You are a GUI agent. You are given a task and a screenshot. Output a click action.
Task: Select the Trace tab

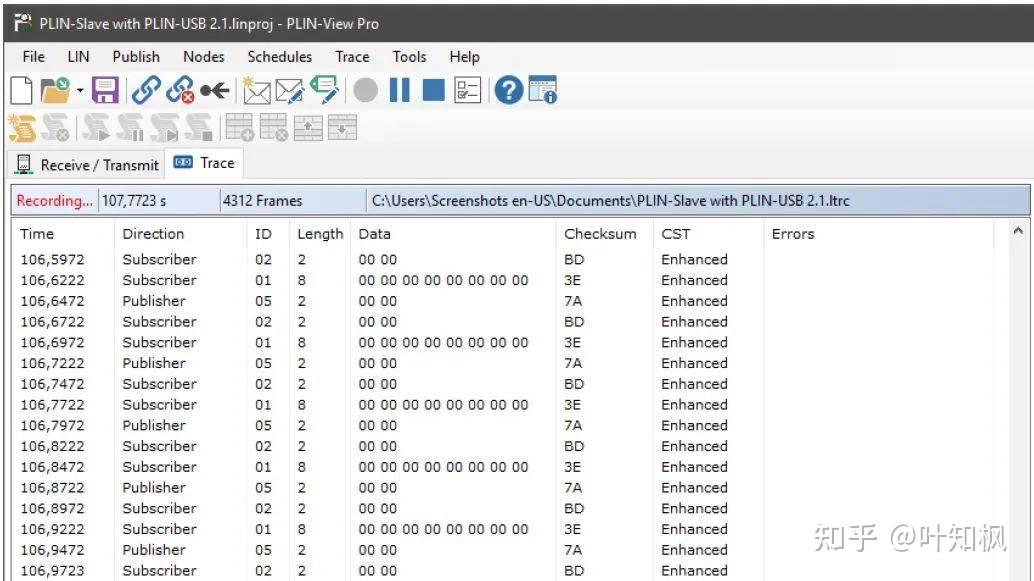(204, 163)
